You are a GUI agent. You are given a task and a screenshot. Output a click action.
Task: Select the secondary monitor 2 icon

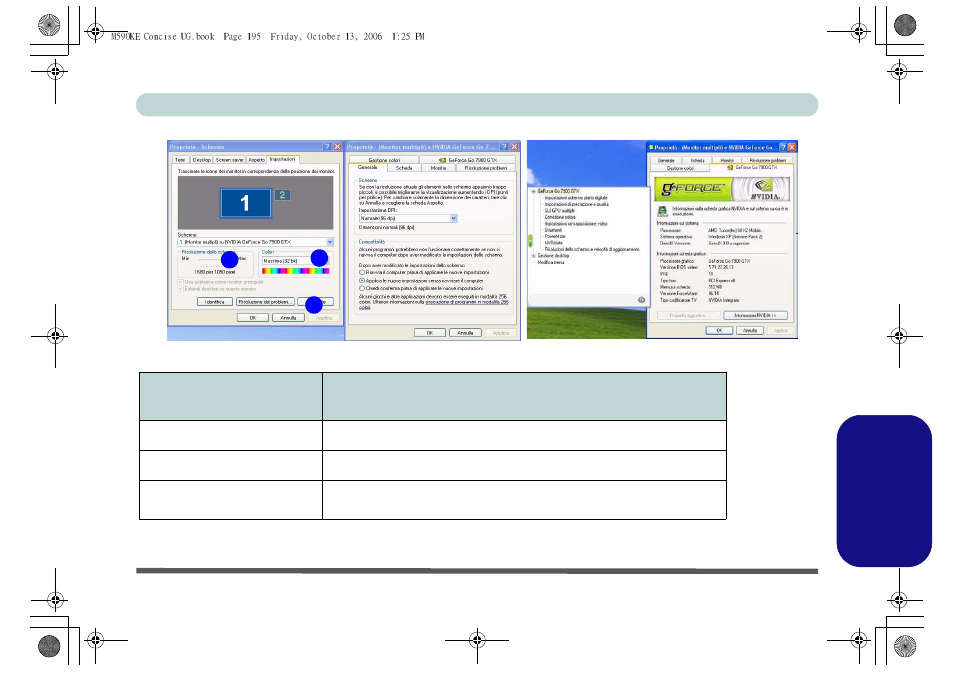coord(282,195)
